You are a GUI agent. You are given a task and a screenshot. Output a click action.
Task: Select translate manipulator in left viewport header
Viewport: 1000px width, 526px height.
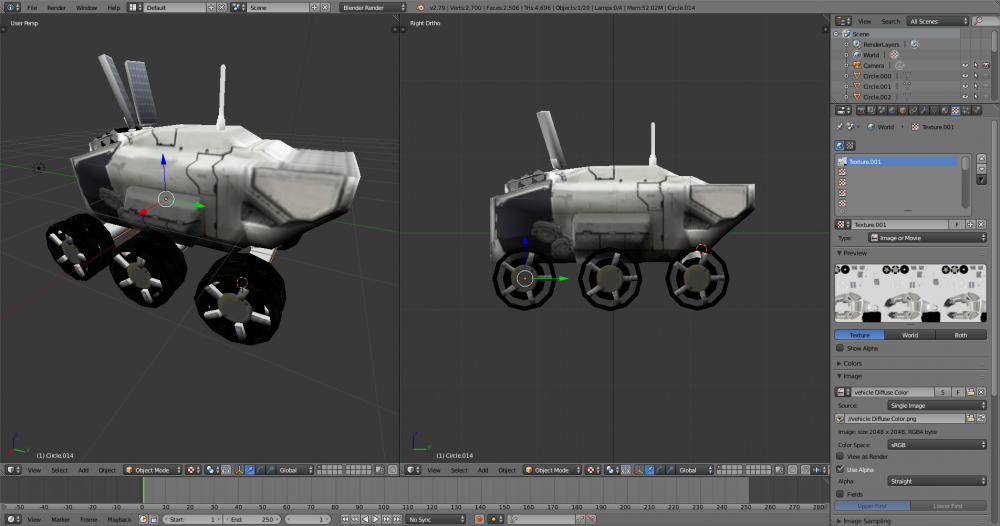249,470
